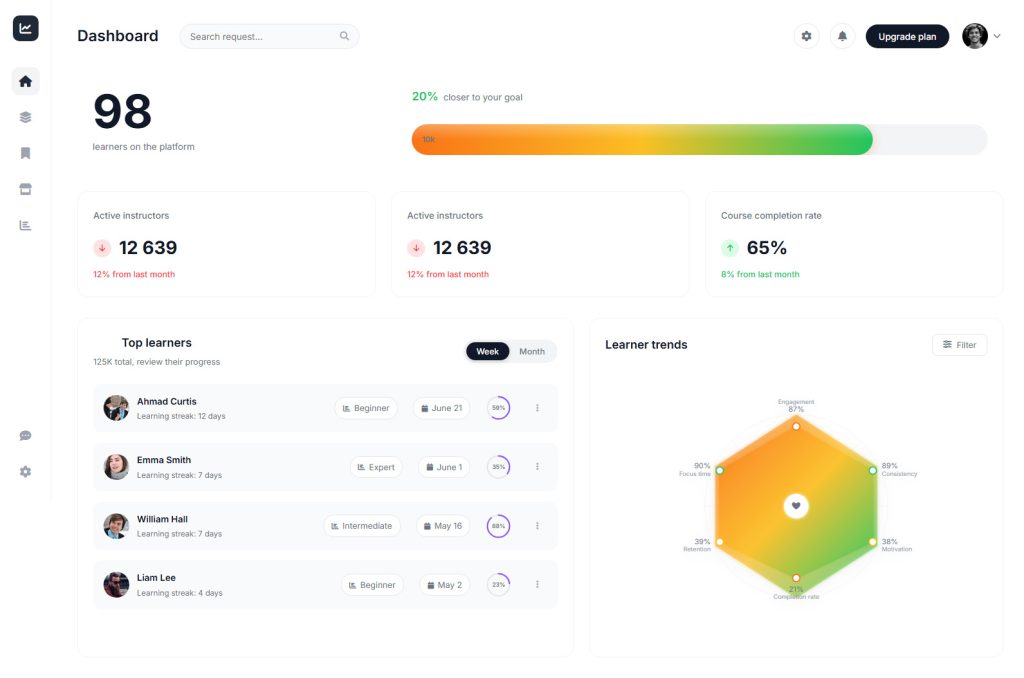Viewport: 1024px width, 678px height.
Task: Click the 8% from last month text
Action: 760,274
